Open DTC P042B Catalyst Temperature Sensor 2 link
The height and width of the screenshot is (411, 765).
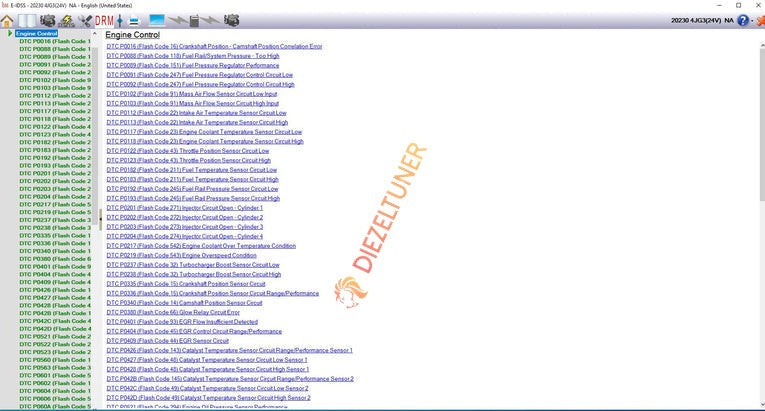tap(230, 379)
